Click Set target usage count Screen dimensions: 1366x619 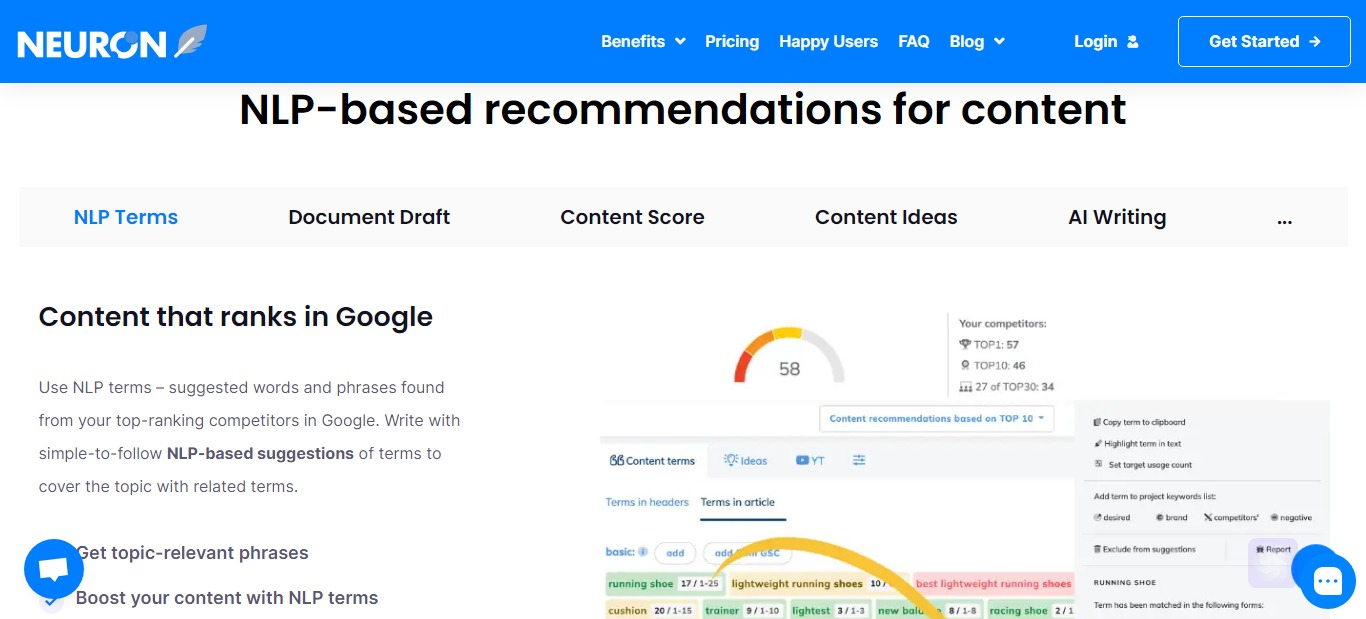[1143, 464]
